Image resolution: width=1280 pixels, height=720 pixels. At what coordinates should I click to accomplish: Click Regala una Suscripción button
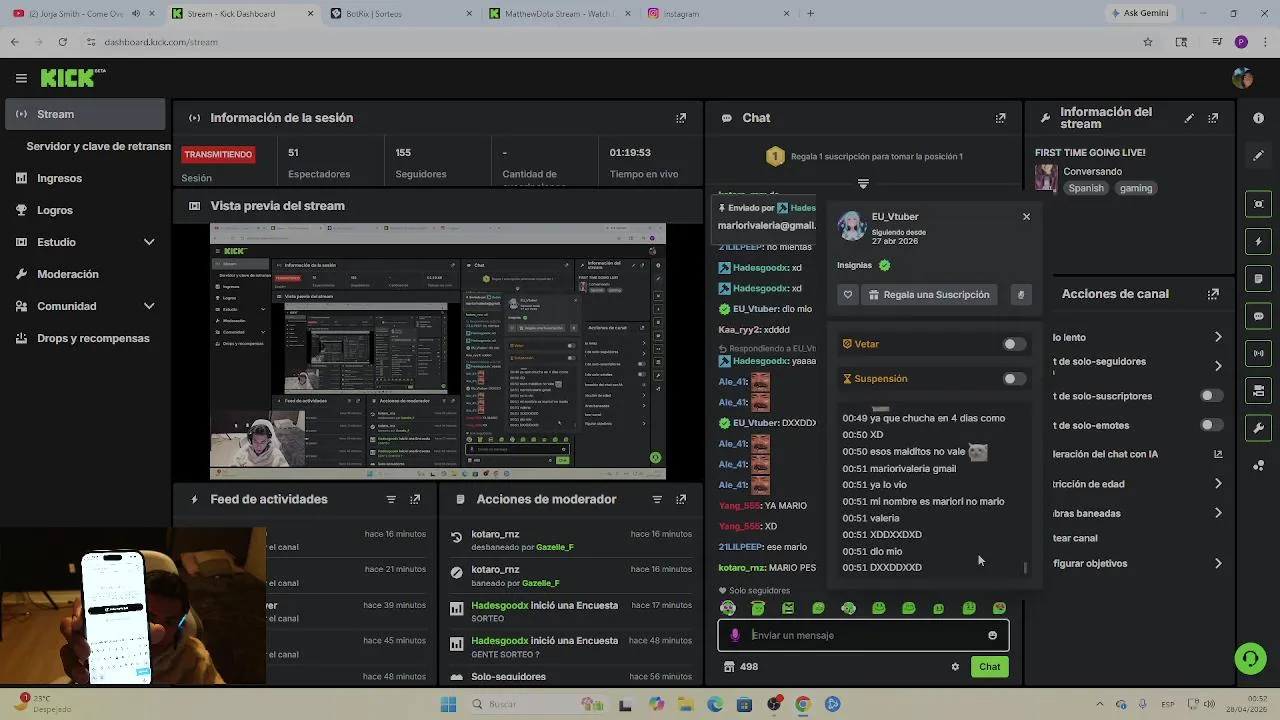pyautogui.click(x=928, y=295)
